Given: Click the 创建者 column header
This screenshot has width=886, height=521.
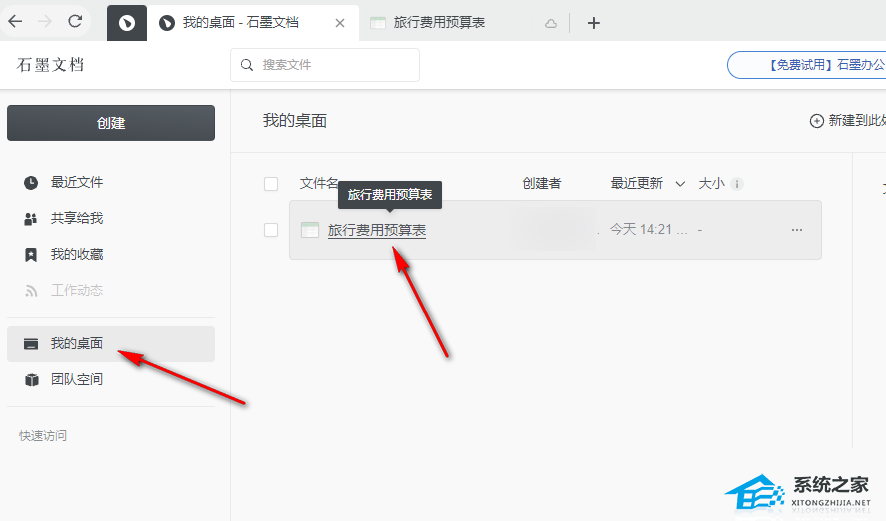Looking at the screenshot, I should (x=541, y=183).
